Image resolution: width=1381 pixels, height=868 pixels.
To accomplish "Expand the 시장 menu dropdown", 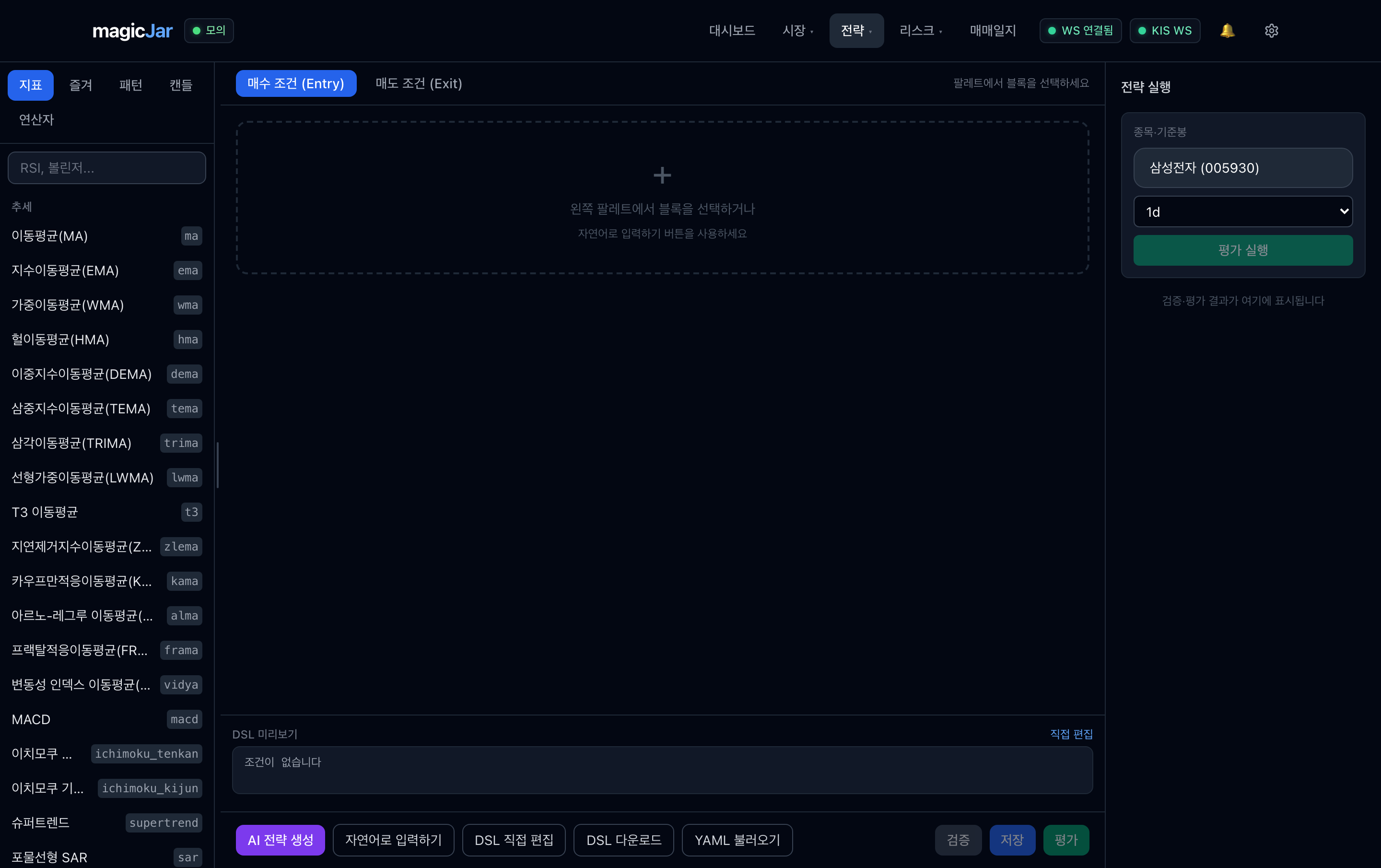I will (x=798, y=30).
